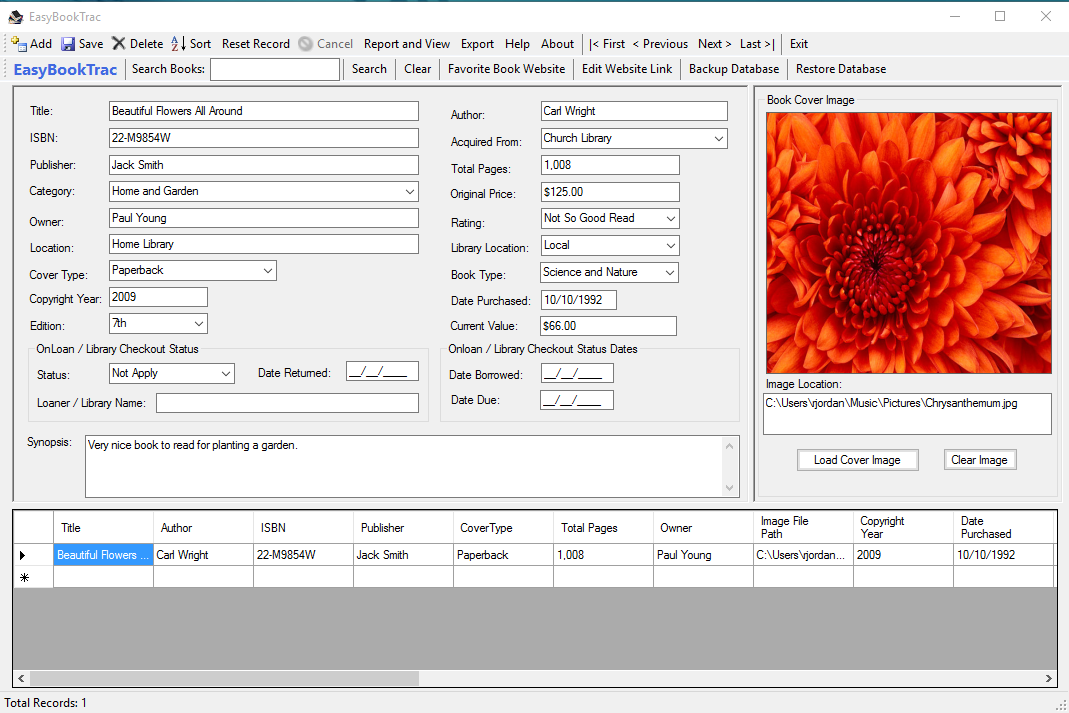Click the row selector arrow for first record

click(23, 555)
